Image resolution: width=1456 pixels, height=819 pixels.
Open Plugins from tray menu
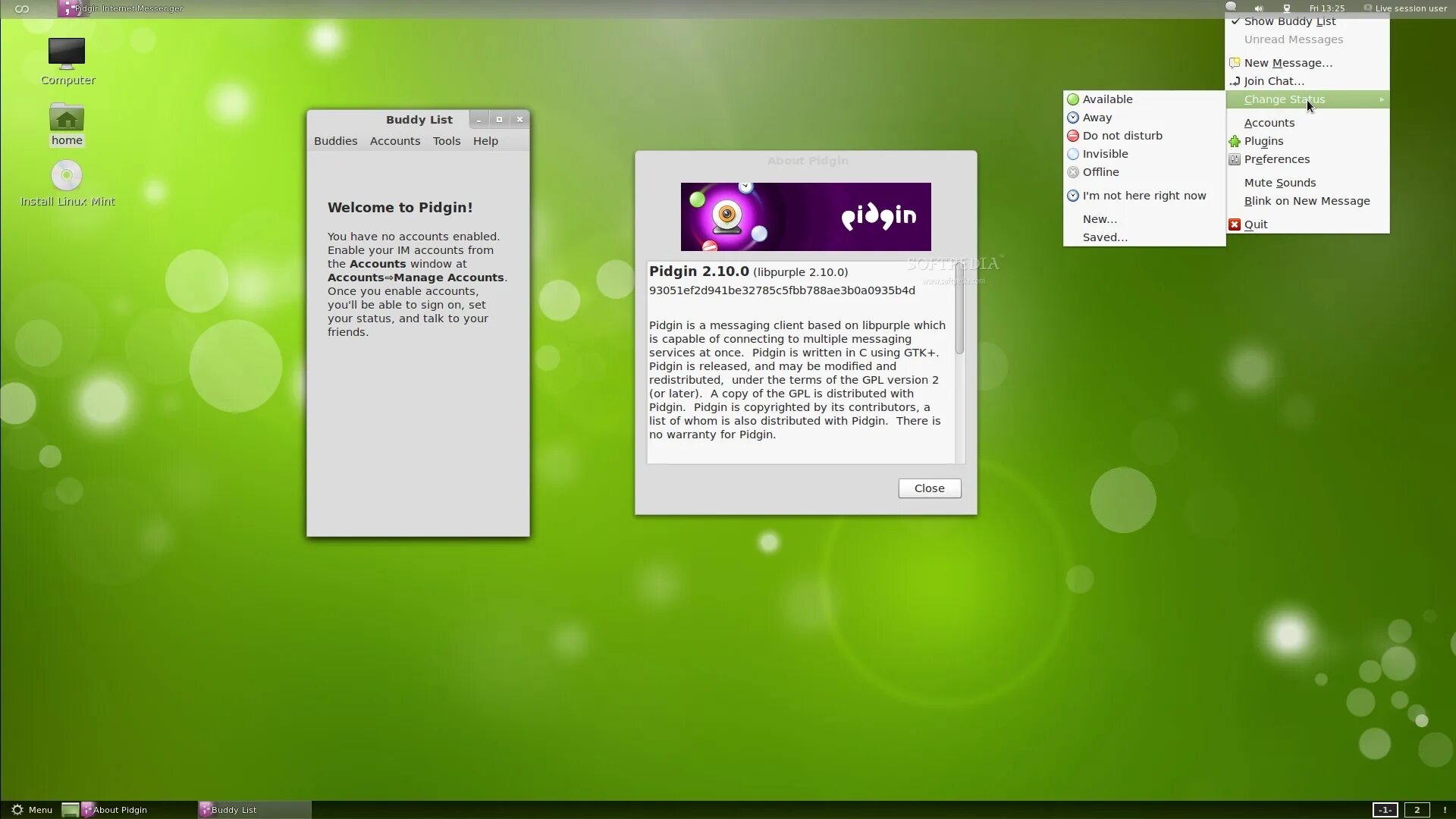coord(1263,141)
